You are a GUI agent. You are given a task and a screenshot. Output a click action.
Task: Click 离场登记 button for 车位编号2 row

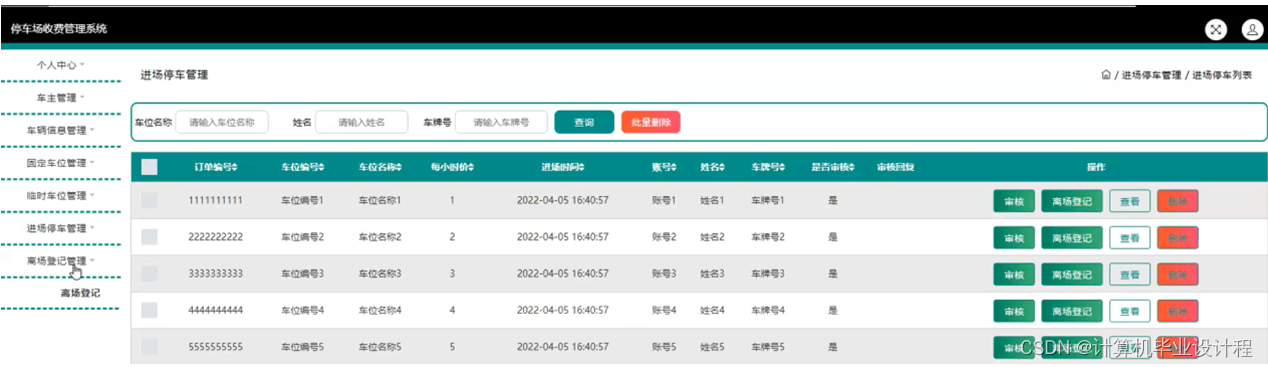pyautogui.click(x=1072, y=238)
